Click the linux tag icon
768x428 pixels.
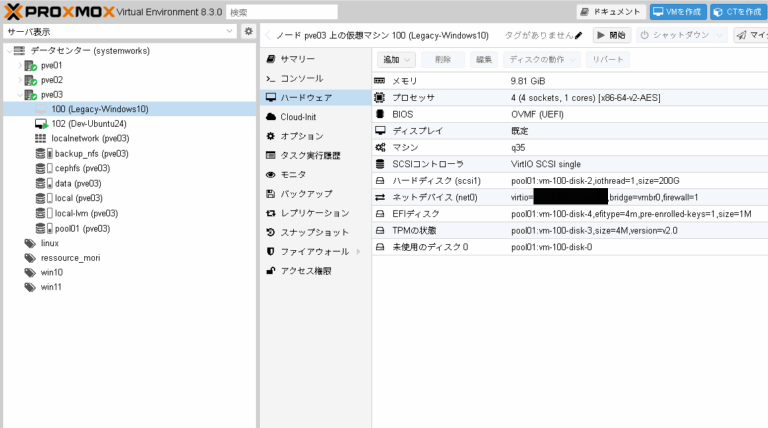(x=30, y=243)
